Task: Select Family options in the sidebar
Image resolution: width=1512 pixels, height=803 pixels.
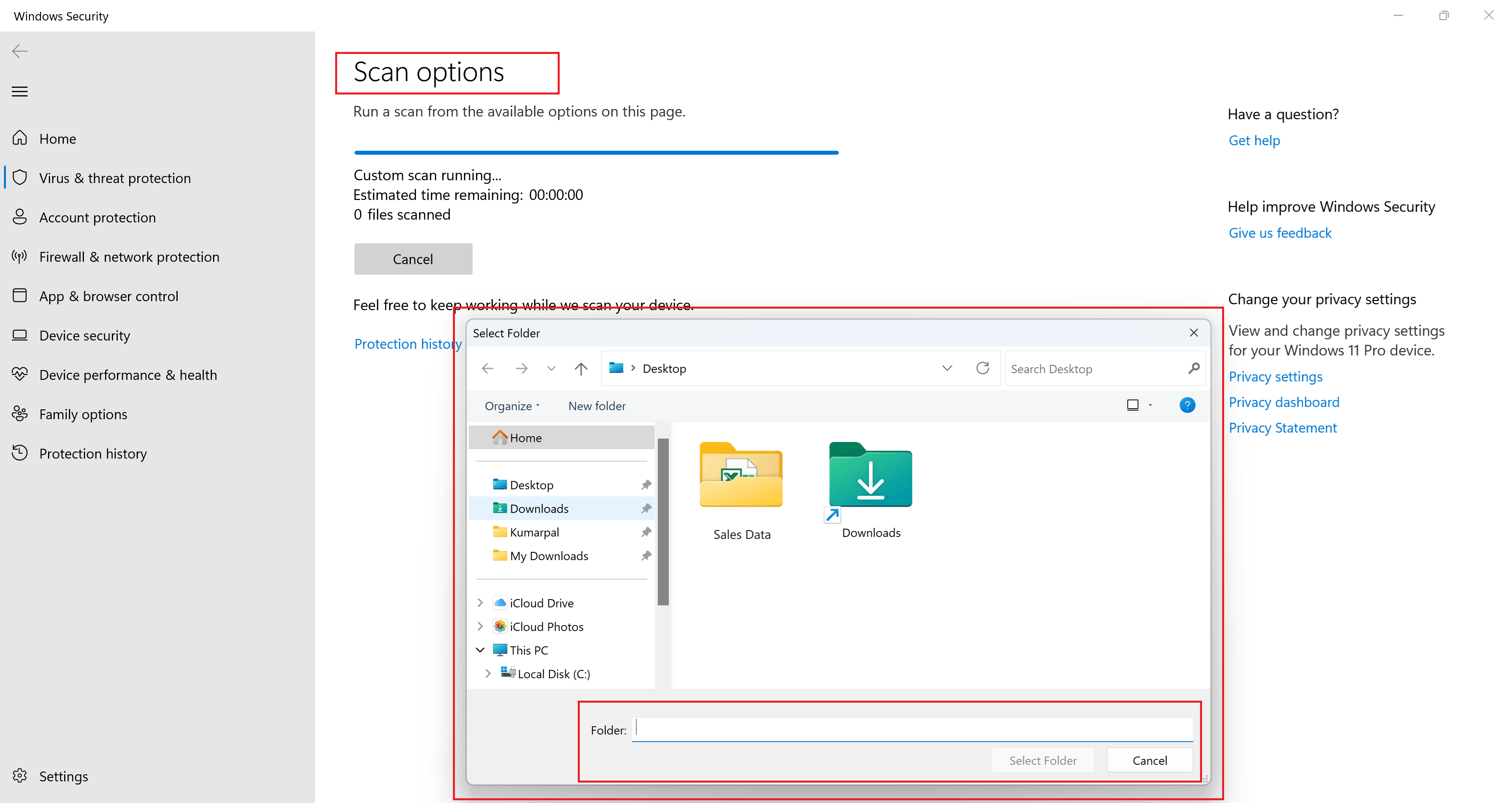Action: 83,414
